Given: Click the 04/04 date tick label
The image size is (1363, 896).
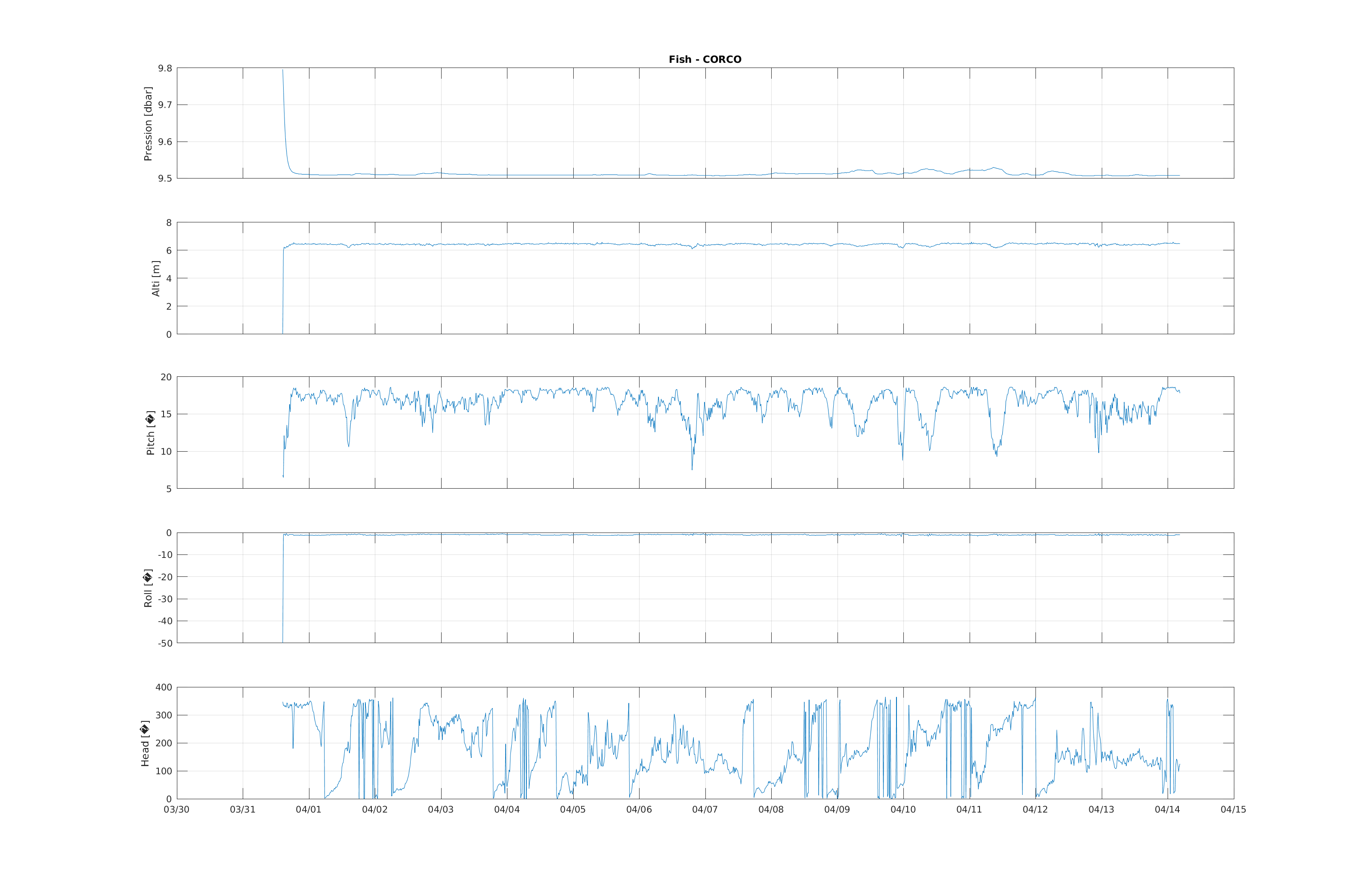Looking at the screenshot, I should click(507, 810).
